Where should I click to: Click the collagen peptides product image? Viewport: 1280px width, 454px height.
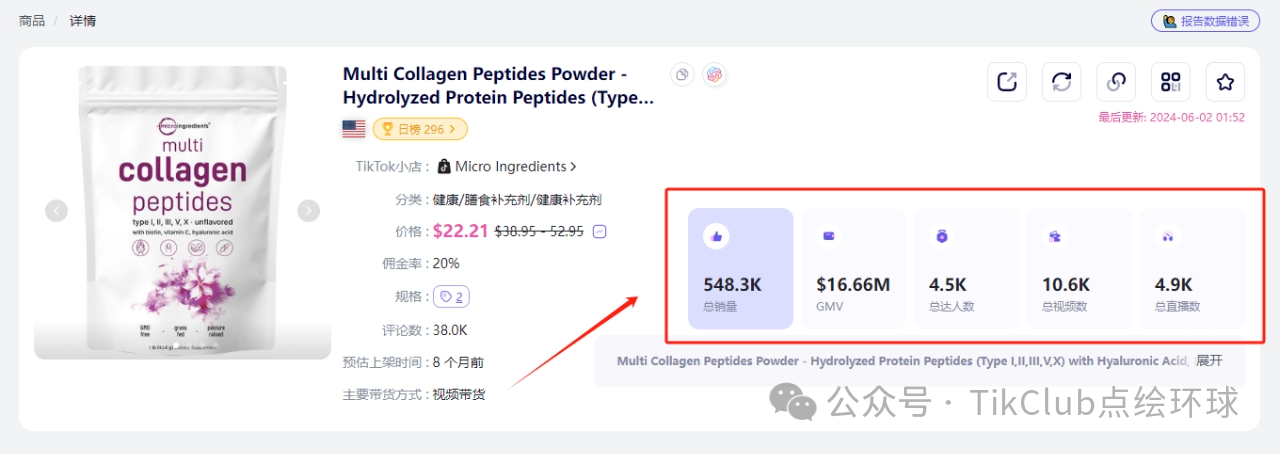pos(182,212)
